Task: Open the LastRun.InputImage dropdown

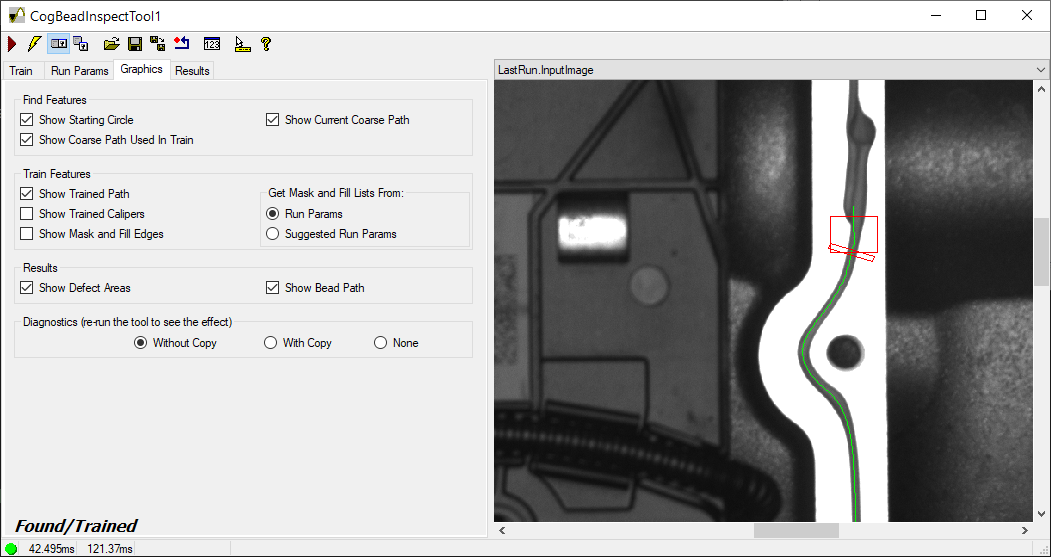Action: point(1040,70)
